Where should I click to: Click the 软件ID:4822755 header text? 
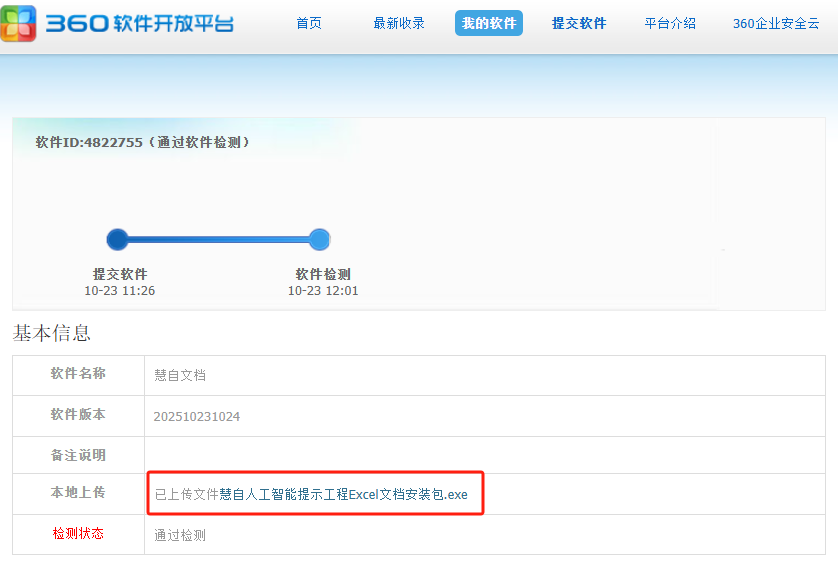[142, 142]
